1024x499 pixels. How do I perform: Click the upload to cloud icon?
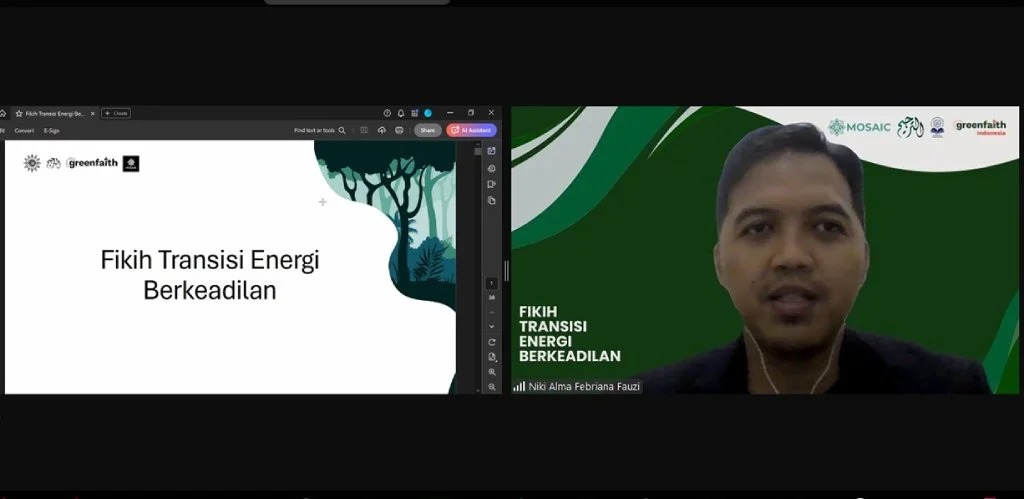[x=382, y=130]
